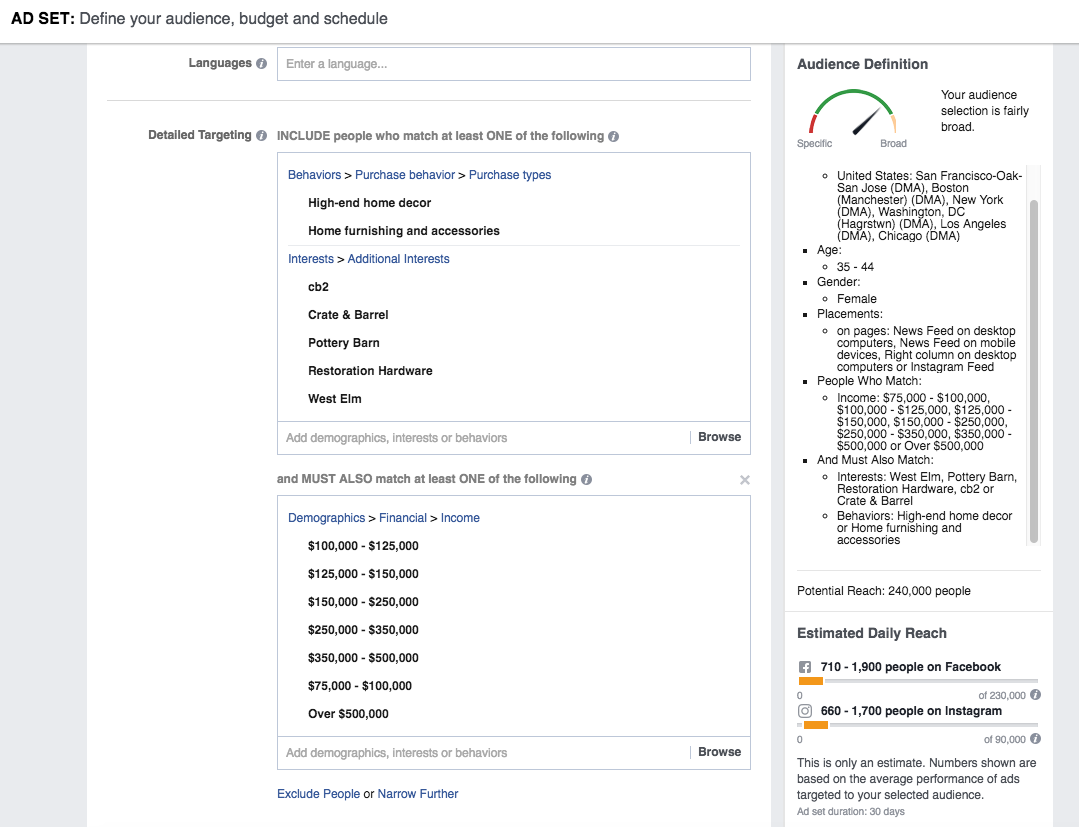Click the Purchase behavior breadcrumb link
The height and width of the screenshot is (827, 1079).
tap(405, 175)
